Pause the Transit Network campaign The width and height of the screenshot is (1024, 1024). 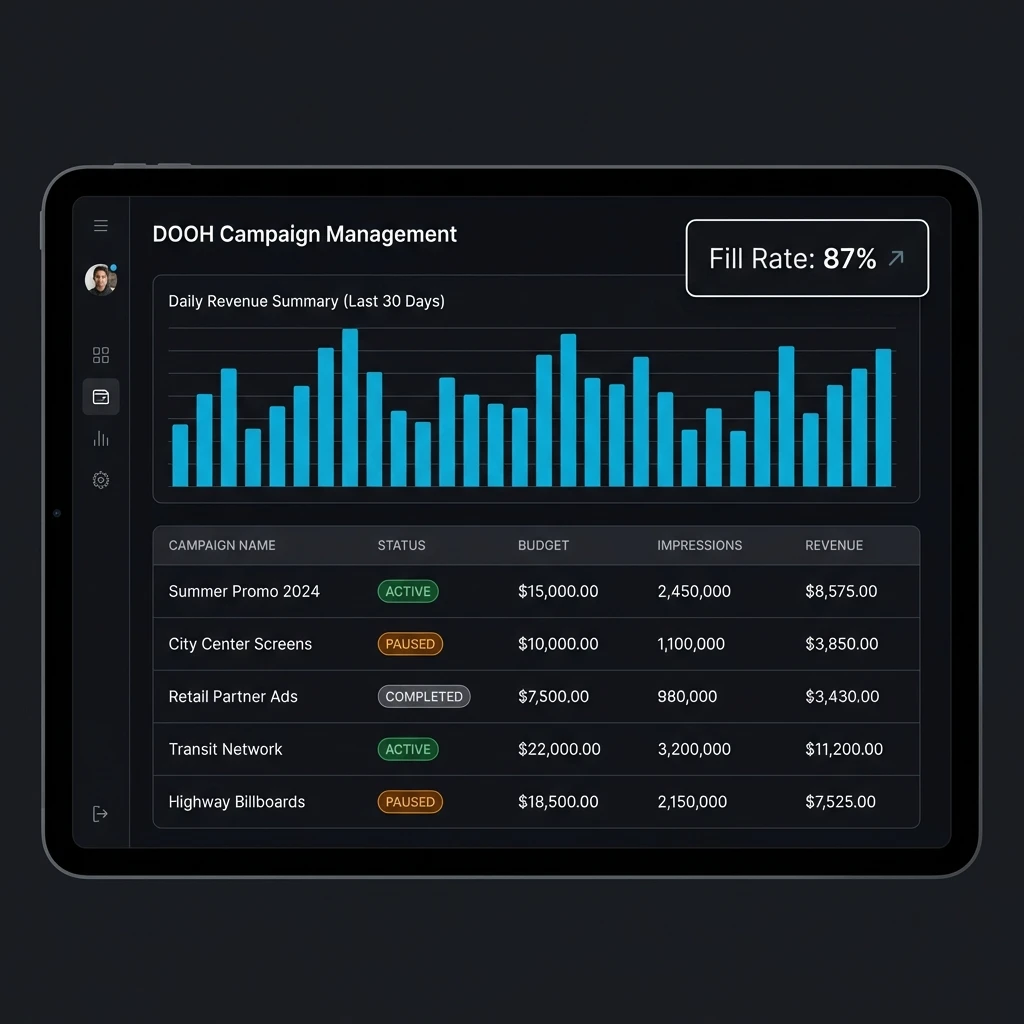(407, 749)
